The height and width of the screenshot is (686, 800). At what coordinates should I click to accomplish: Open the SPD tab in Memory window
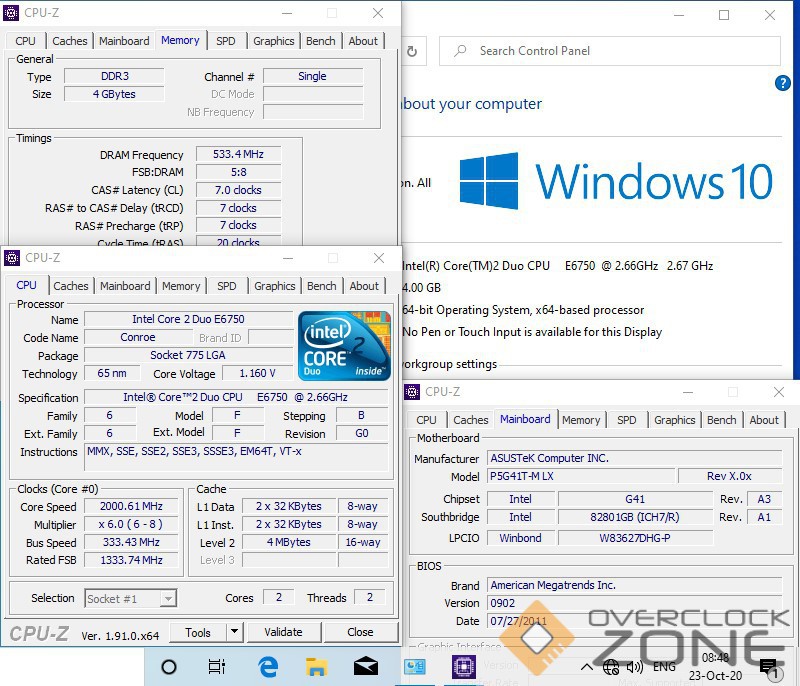point(226,41)
